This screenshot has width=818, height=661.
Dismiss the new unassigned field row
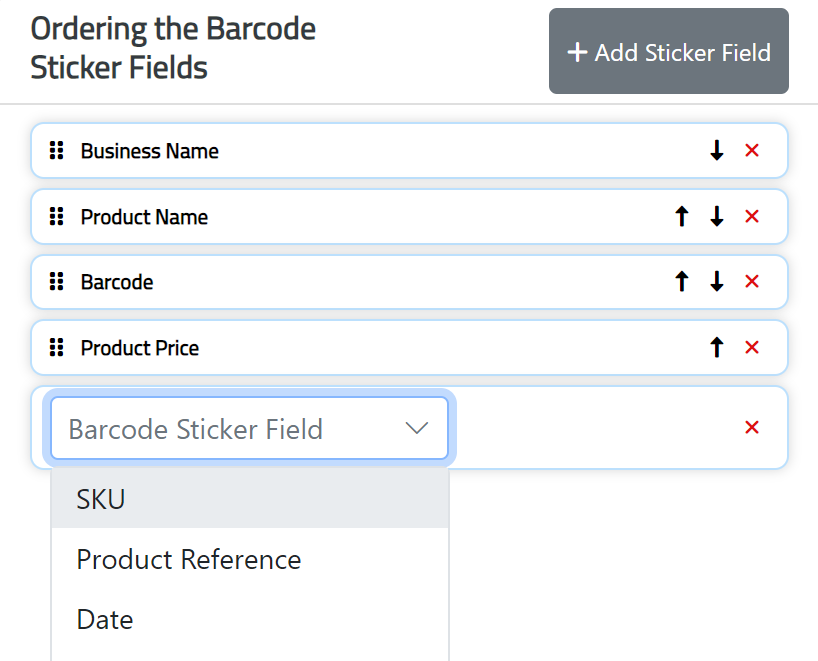tap(751, 427)
